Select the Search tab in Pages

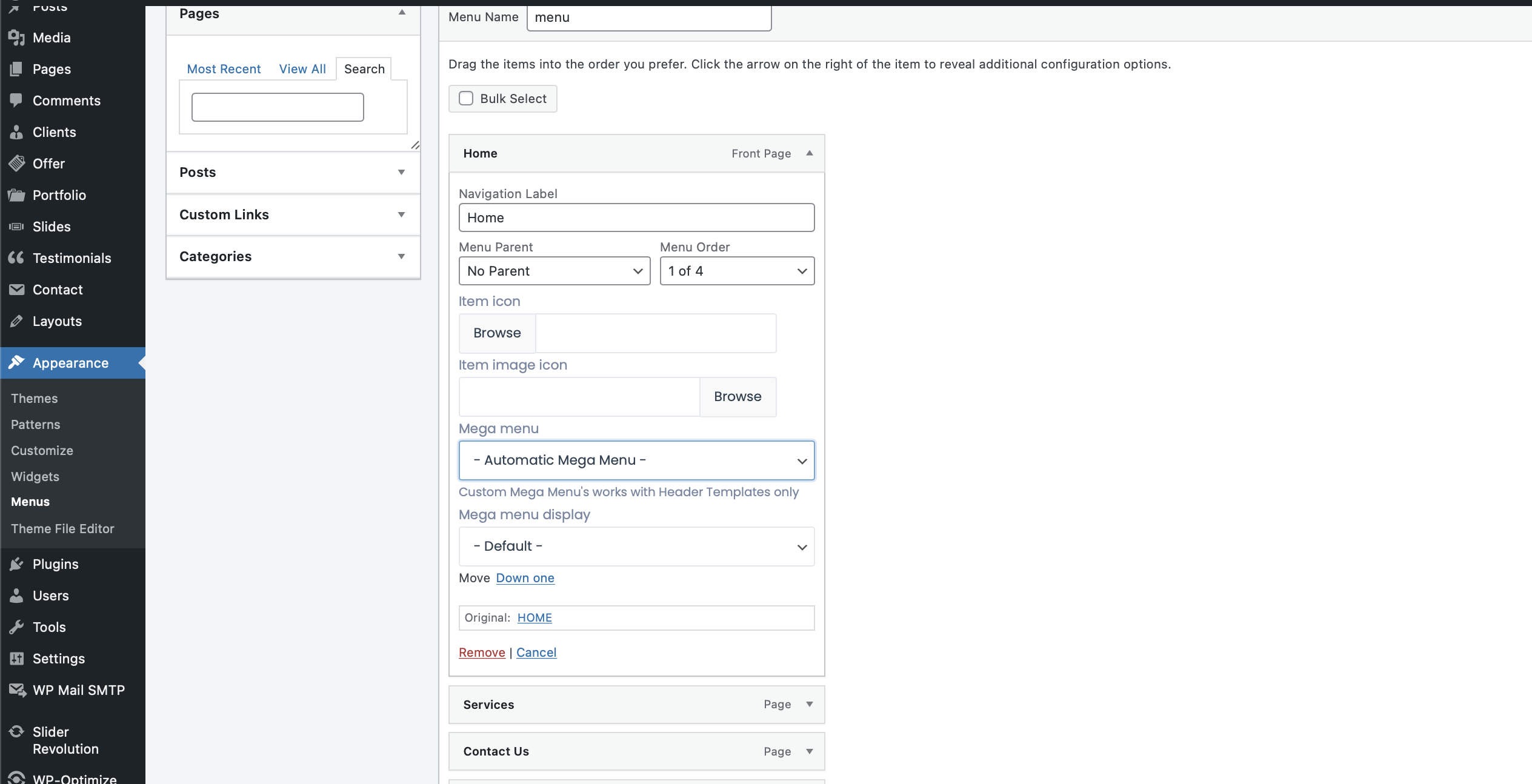[x=364, y=69]
